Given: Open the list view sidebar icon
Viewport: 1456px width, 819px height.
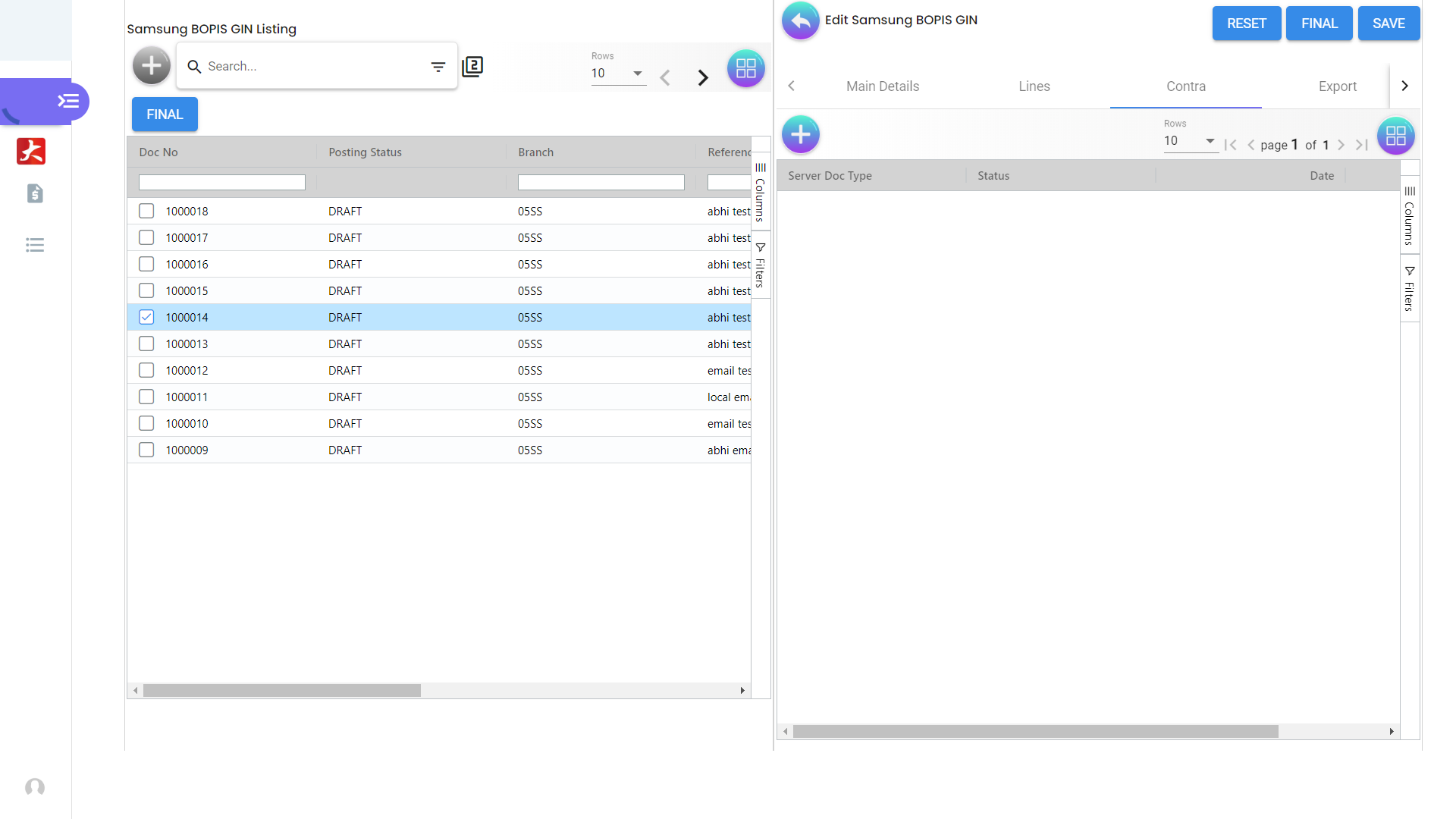Looking at the screenshot, I should click(35, 245).
